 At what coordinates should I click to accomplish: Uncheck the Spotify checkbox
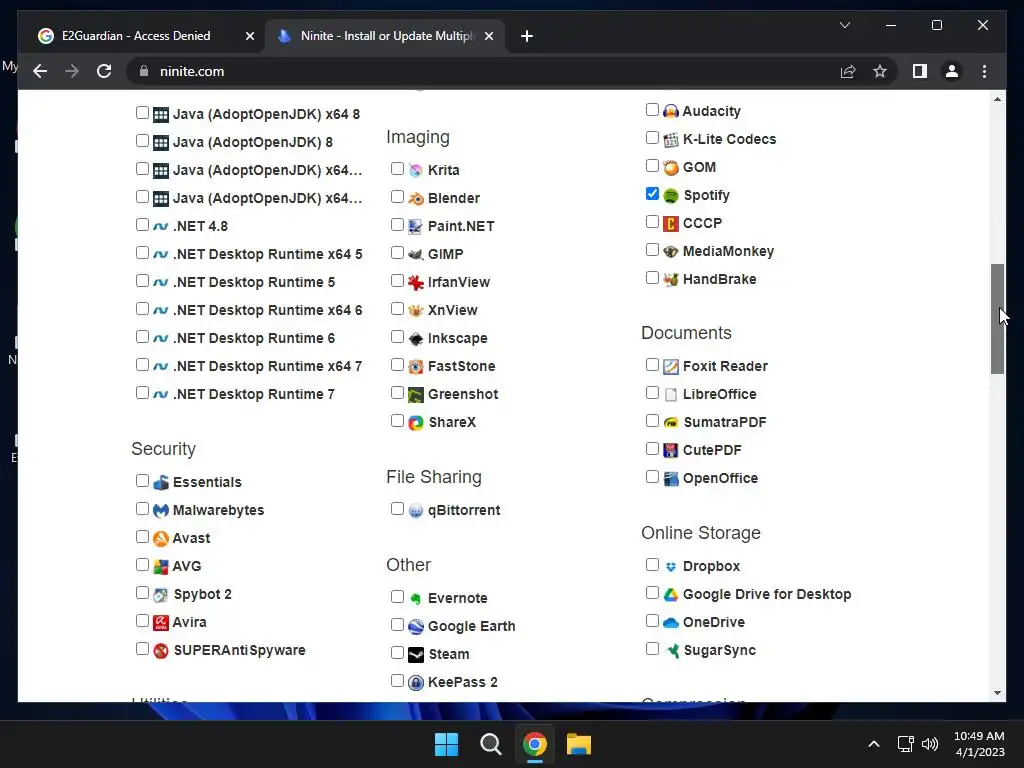click(x=652, y=193)
